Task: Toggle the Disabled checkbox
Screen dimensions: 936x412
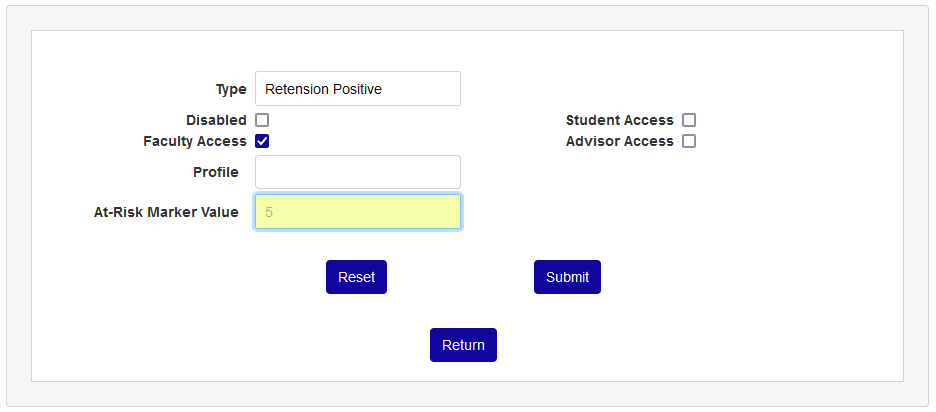Action: [x=262, y=120]
